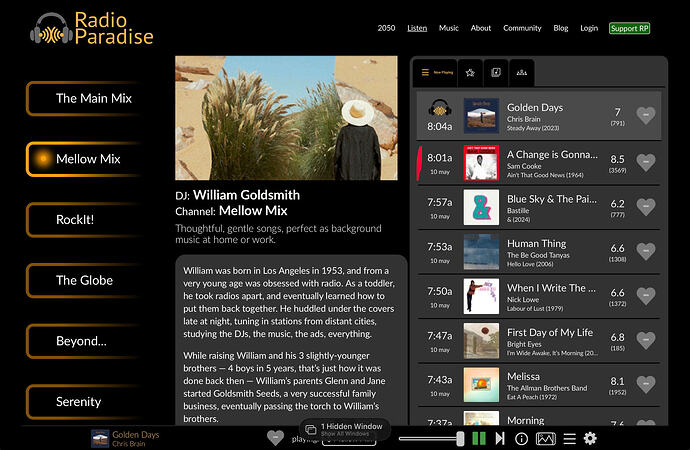Click DJ name William Goldsmith
690x450 pixels.
(x=246, y=195)
